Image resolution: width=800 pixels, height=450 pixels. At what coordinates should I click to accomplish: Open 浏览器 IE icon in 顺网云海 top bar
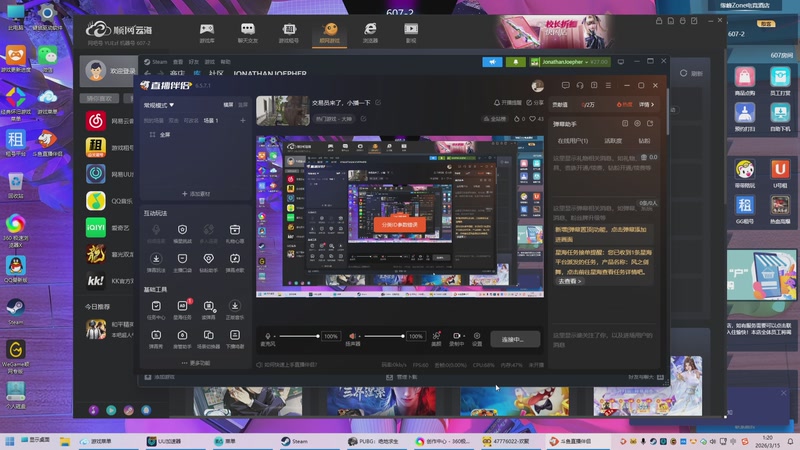pyautogui.click(x=370, y=33)
